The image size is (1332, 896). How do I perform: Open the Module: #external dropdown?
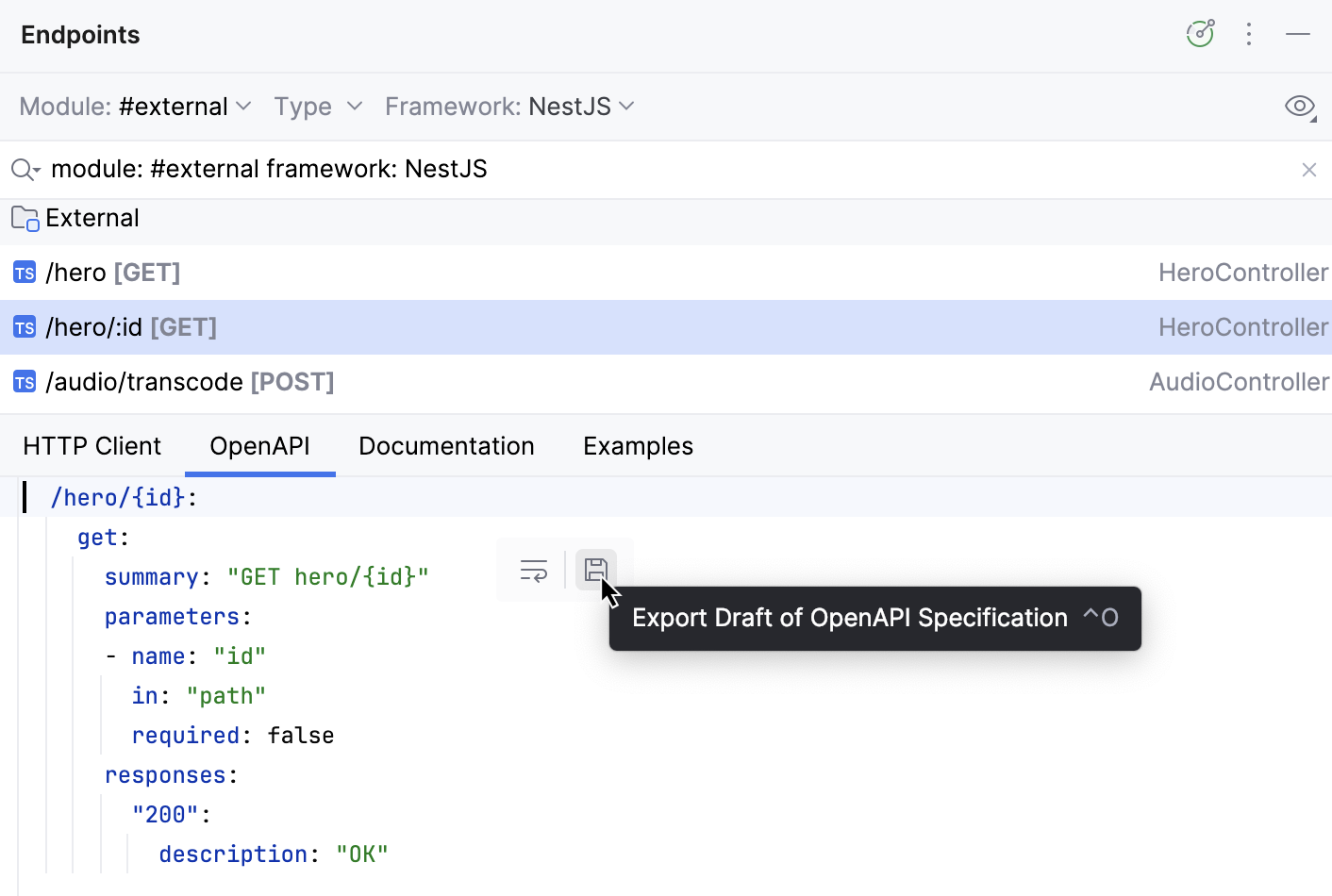[135, 107]
